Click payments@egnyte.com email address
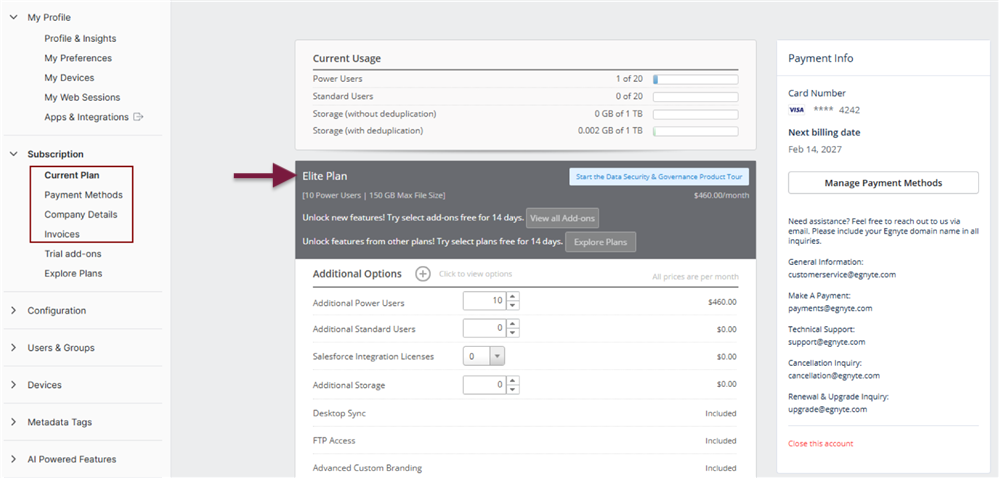 click(830, 308)
